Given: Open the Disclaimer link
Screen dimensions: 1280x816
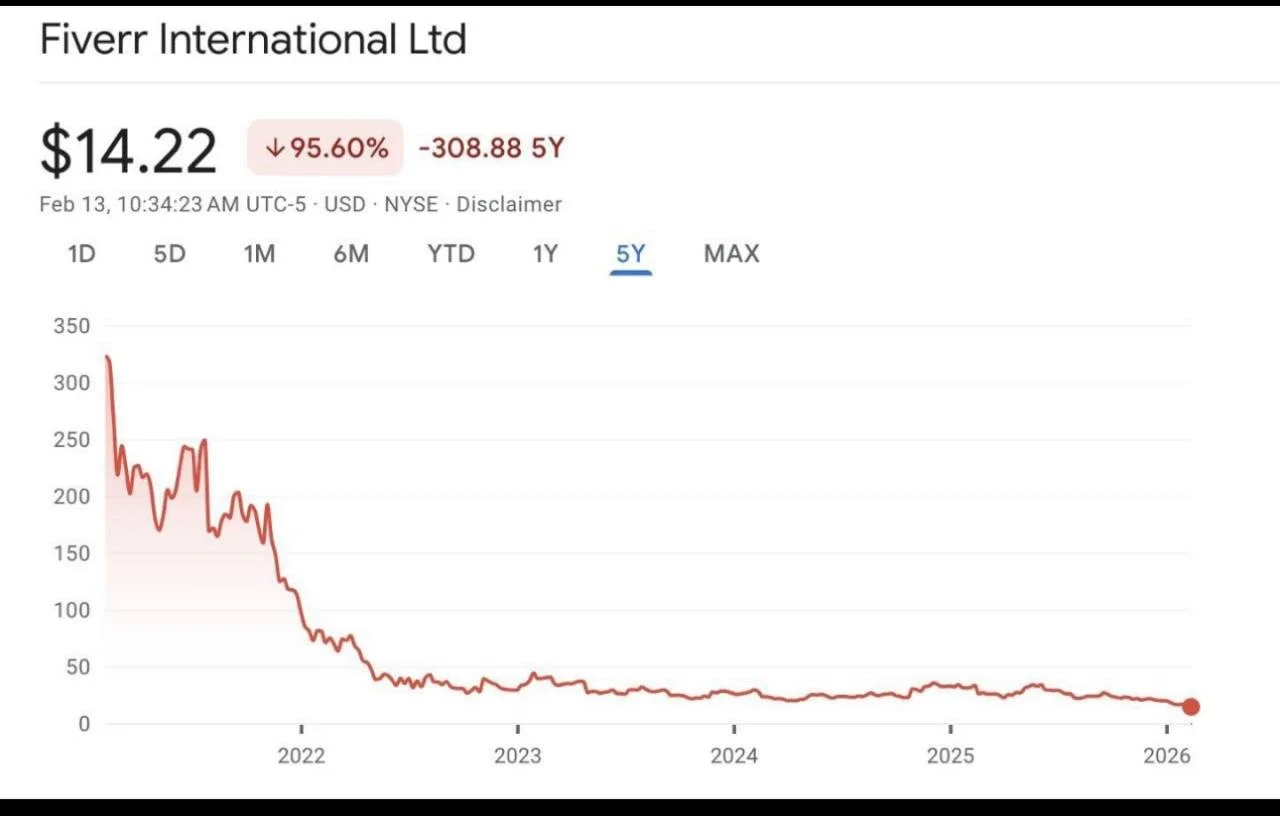Looking at the screenshot, I should tap(509, 204).
